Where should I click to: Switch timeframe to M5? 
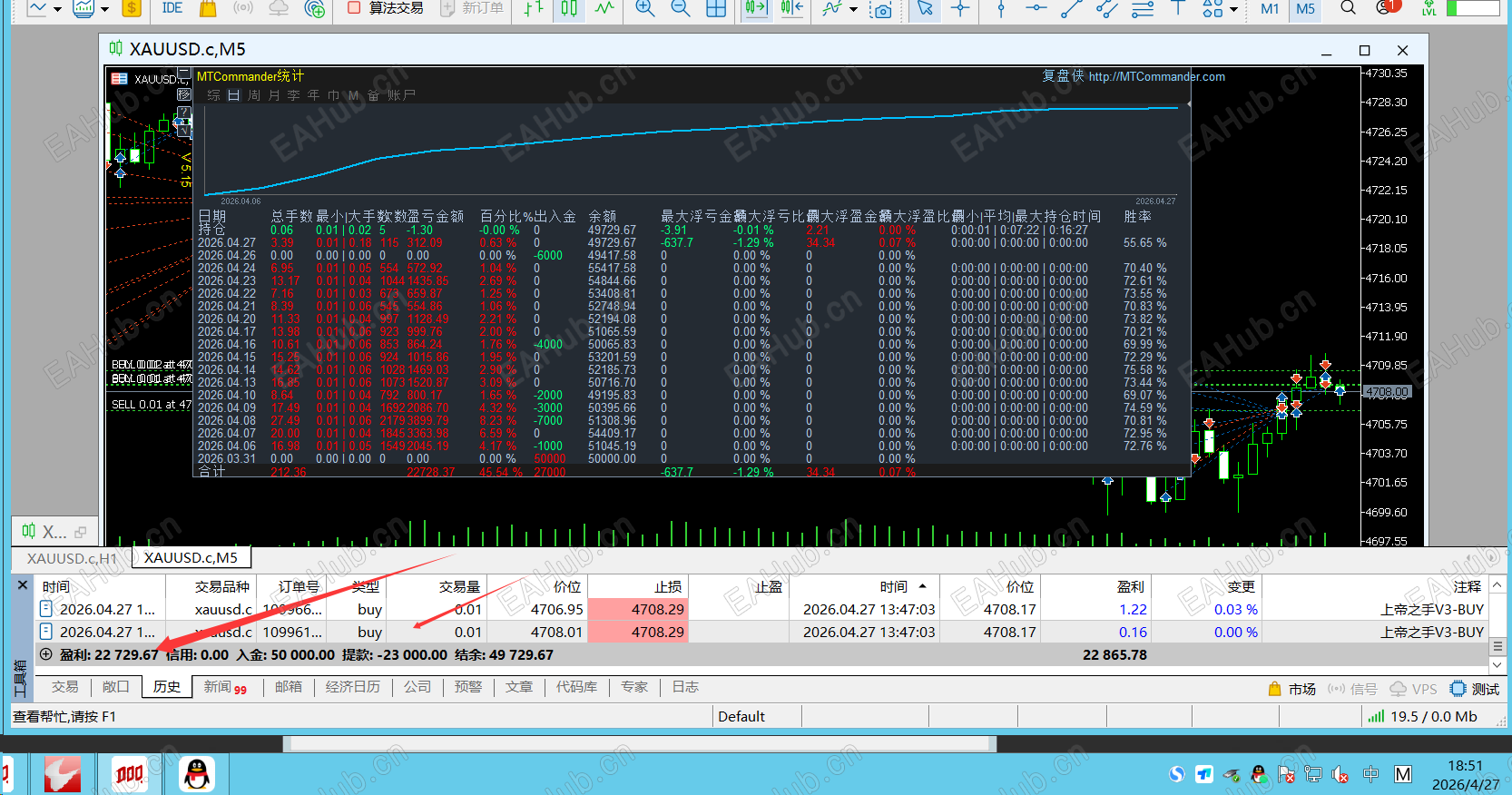(1305, 8)
